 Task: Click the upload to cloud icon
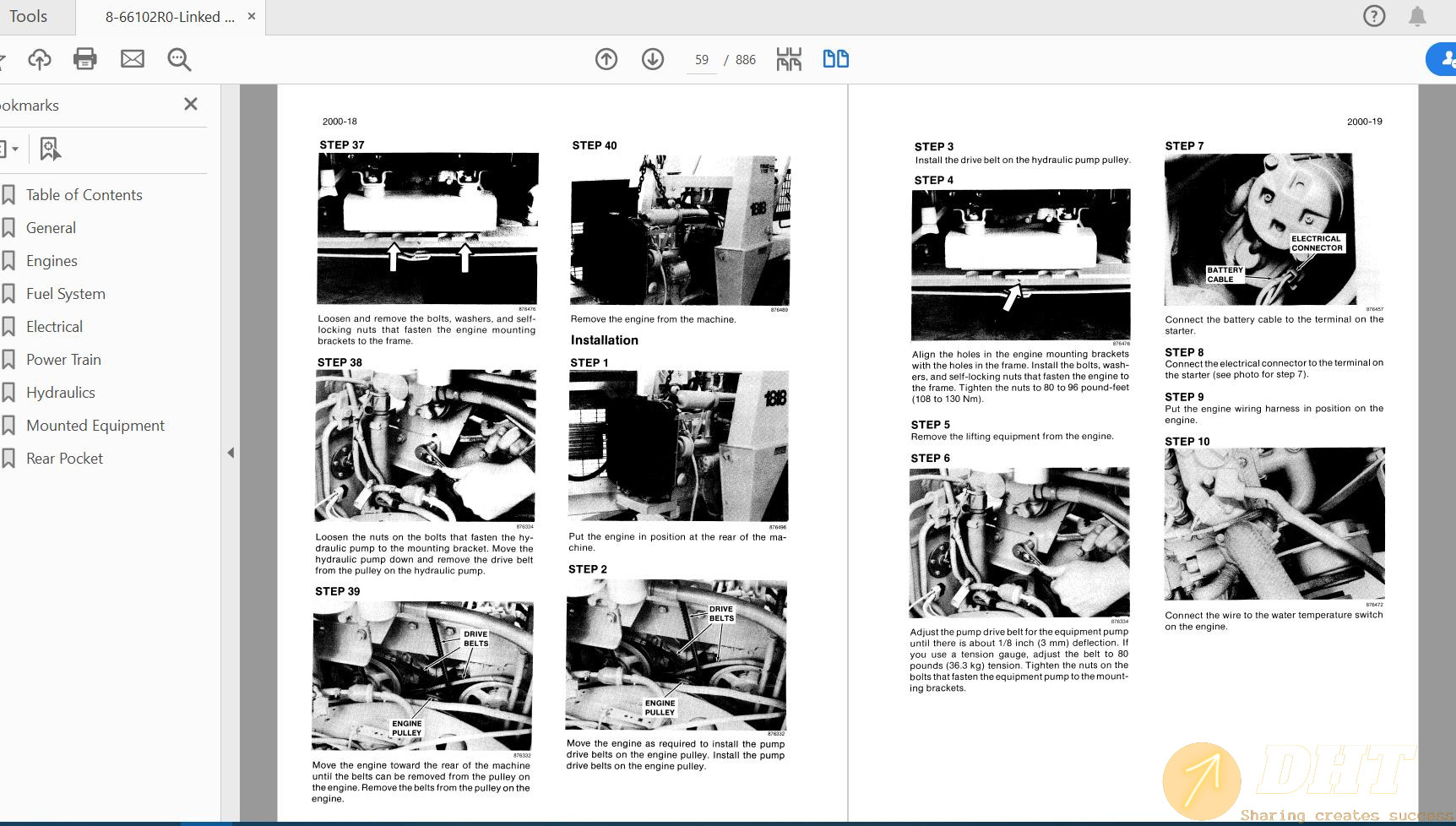point(40,59)
